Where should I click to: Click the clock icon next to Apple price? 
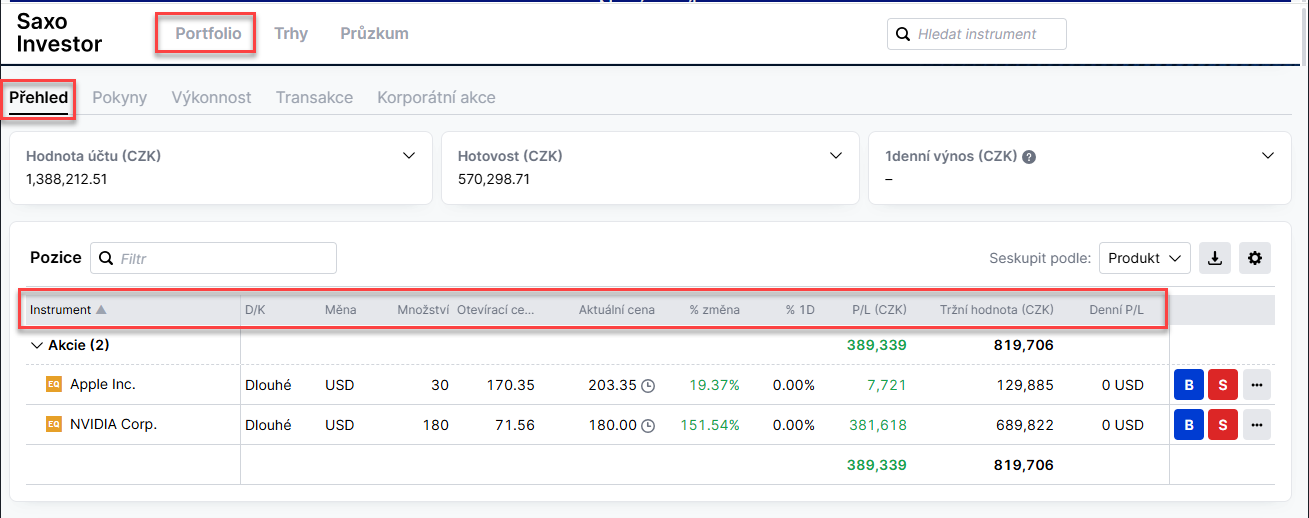[x=648, y=386]
